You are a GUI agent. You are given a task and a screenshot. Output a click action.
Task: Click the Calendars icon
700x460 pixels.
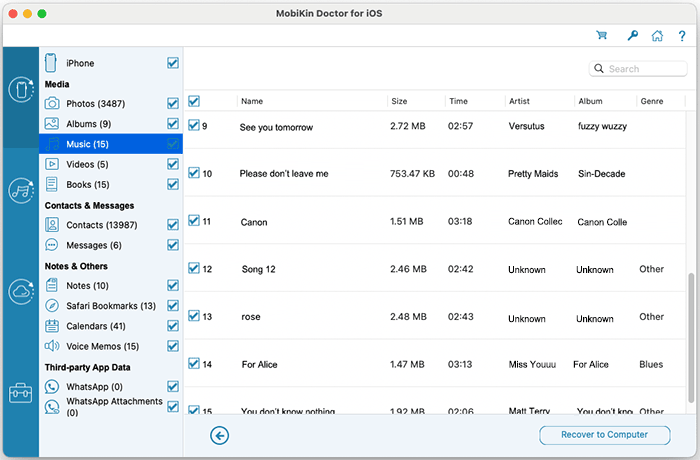tap(52, 326)
